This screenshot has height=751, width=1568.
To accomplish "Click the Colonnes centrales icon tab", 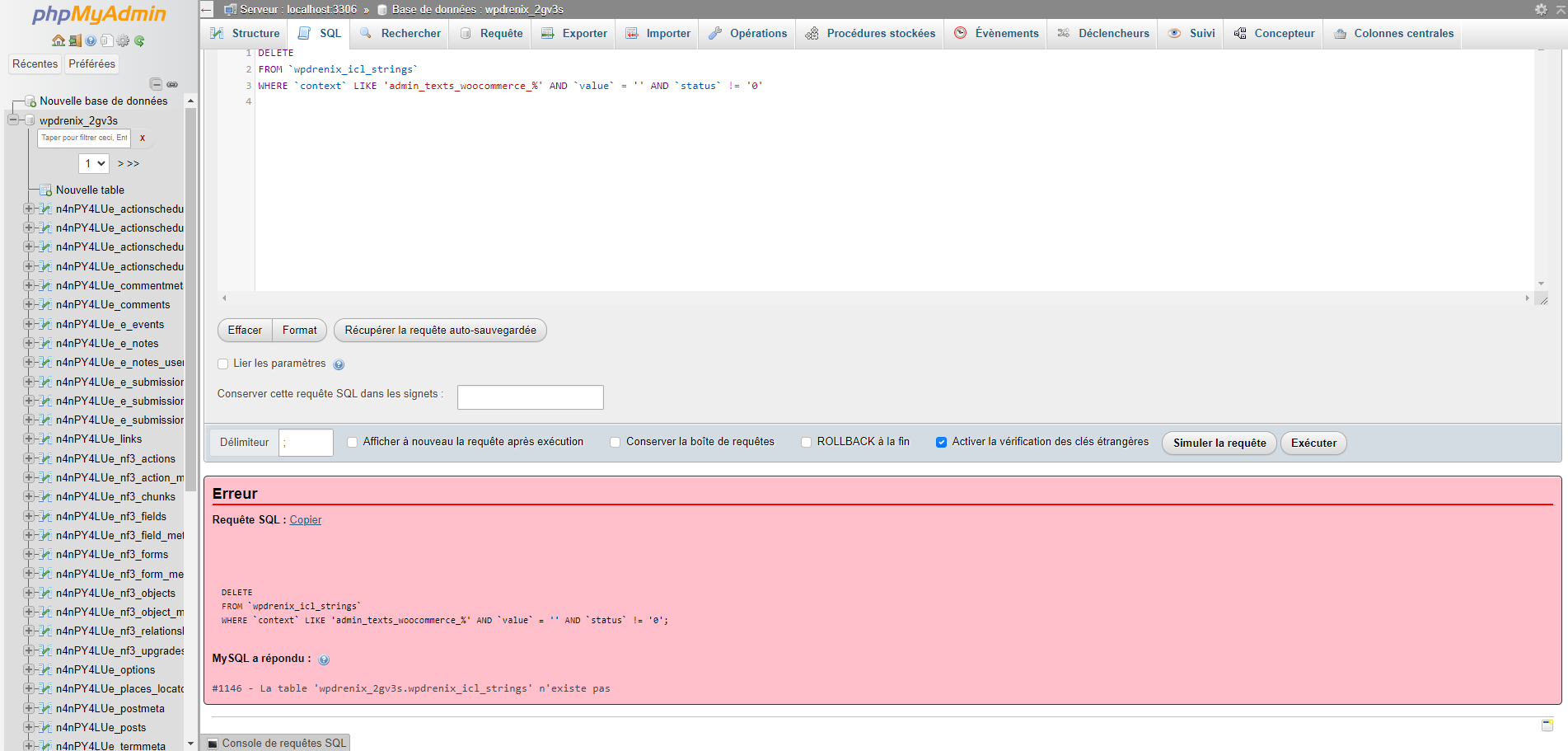I will [x=1340, y=34].
